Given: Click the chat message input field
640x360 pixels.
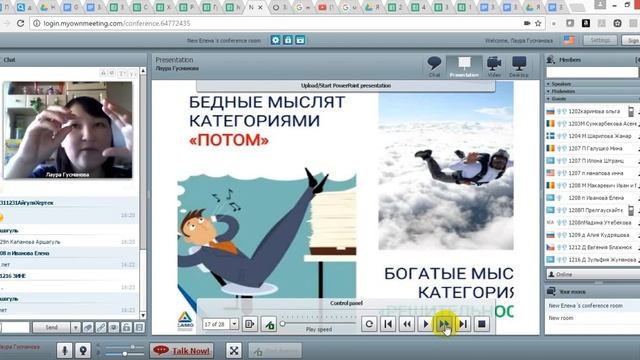Looking at the screenshot, I should (15, 327).
